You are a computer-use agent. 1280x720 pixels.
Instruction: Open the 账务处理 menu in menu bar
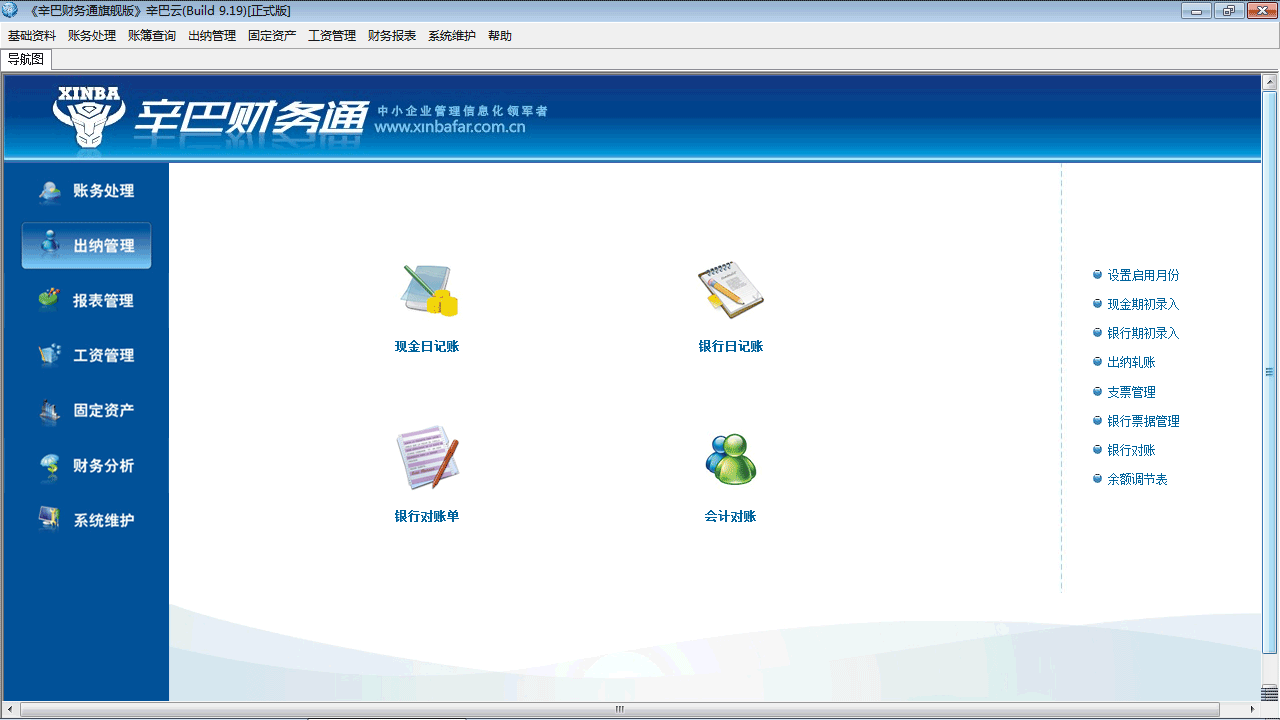coord(92,36)
